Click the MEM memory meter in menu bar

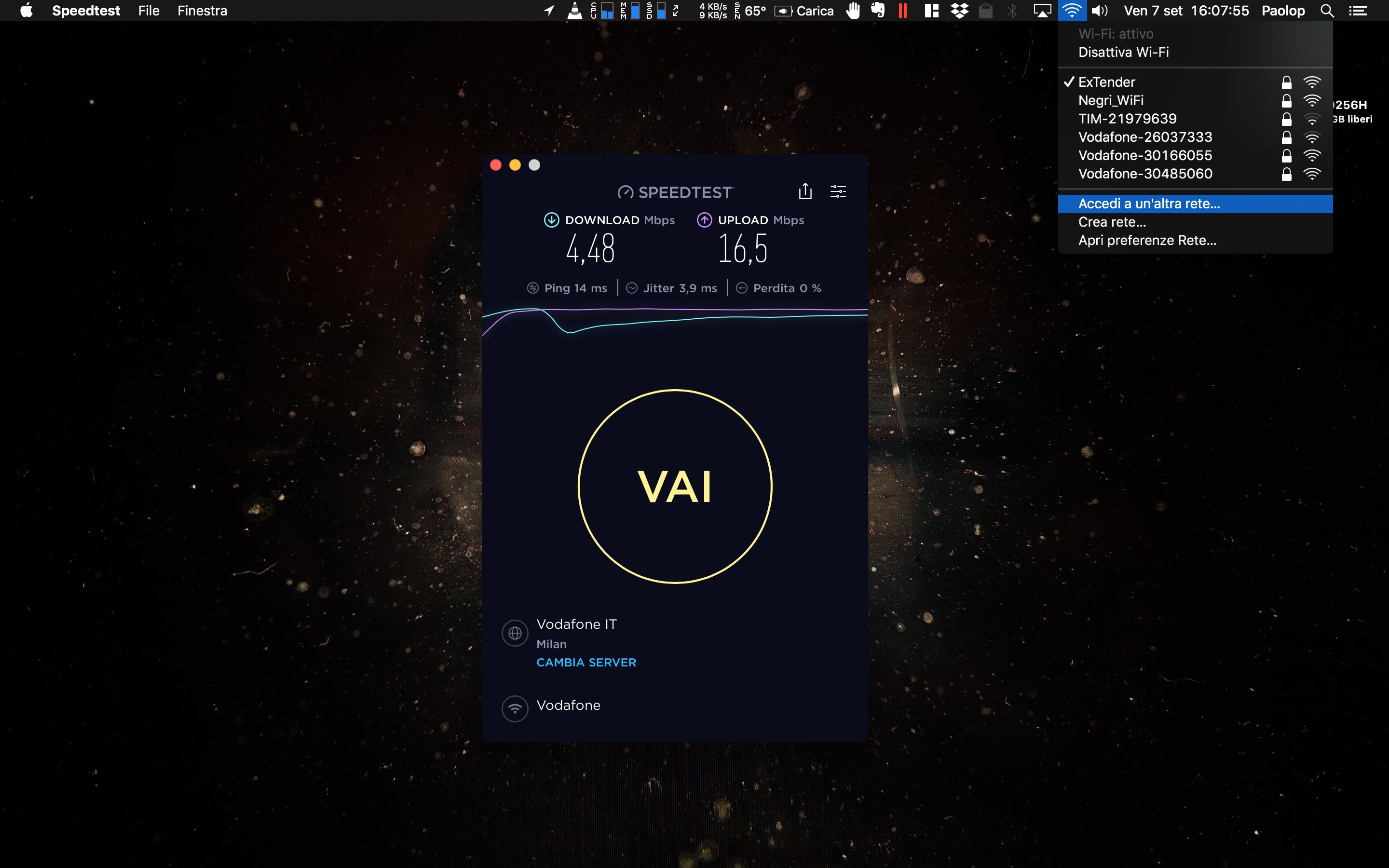[630, 10]
